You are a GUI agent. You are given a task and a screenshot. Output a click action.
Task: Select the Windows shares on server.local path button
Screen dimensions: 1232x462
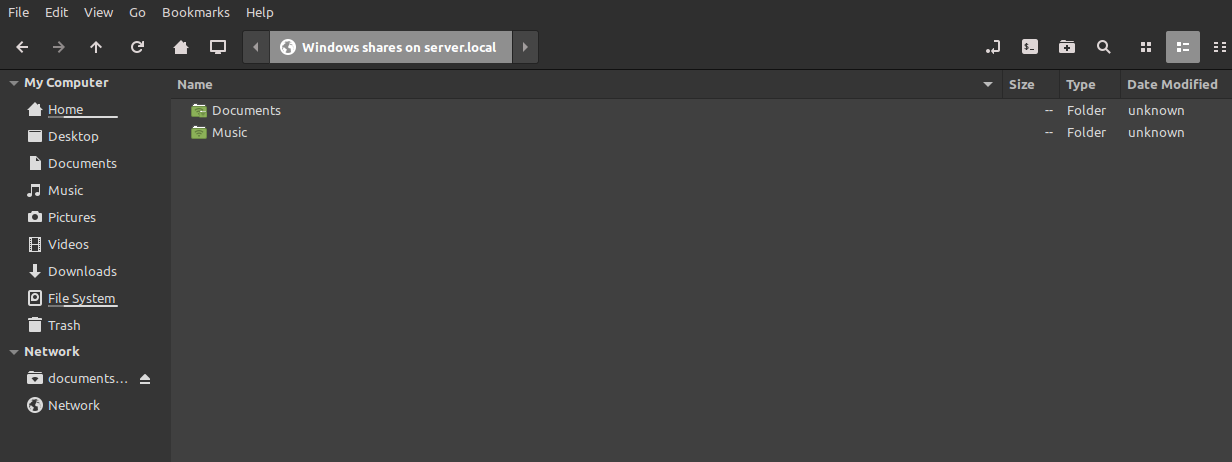point(390,47)
